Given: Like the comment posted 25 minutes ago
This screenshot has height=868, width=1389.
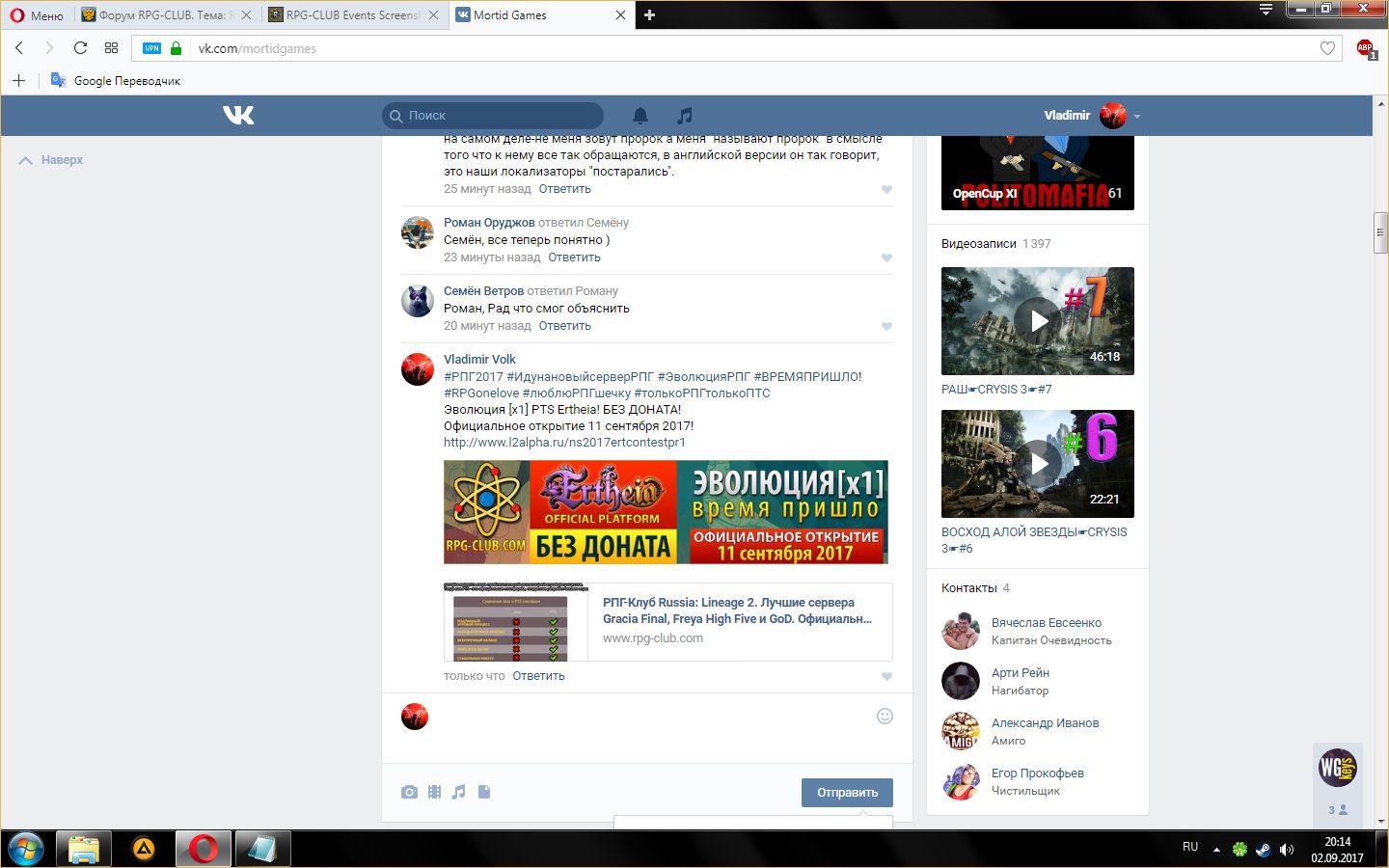Looking at the screenshot, I should pos(886,190).
